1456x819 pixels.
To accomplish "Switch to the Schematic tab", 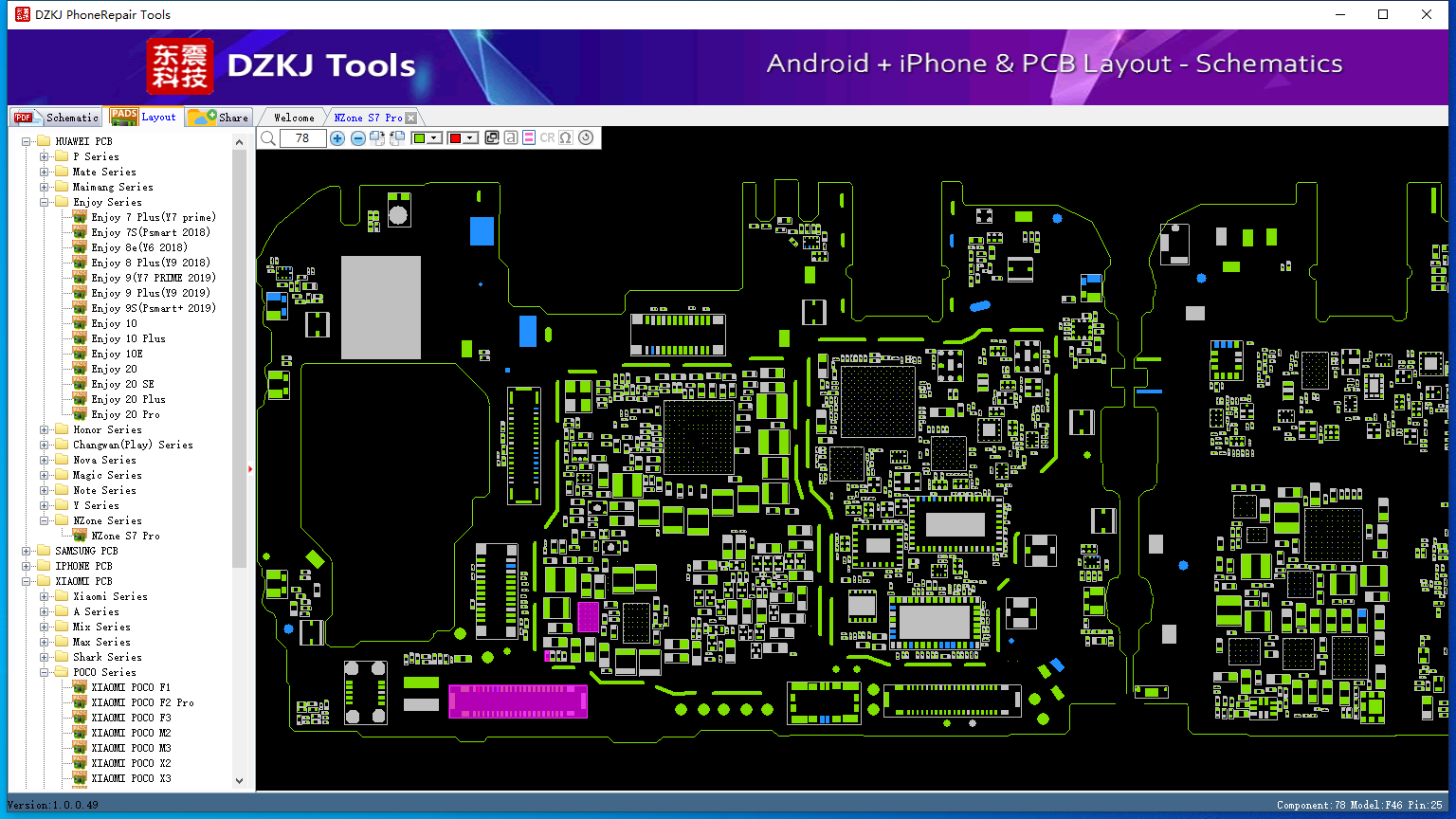I will point(55,118).
